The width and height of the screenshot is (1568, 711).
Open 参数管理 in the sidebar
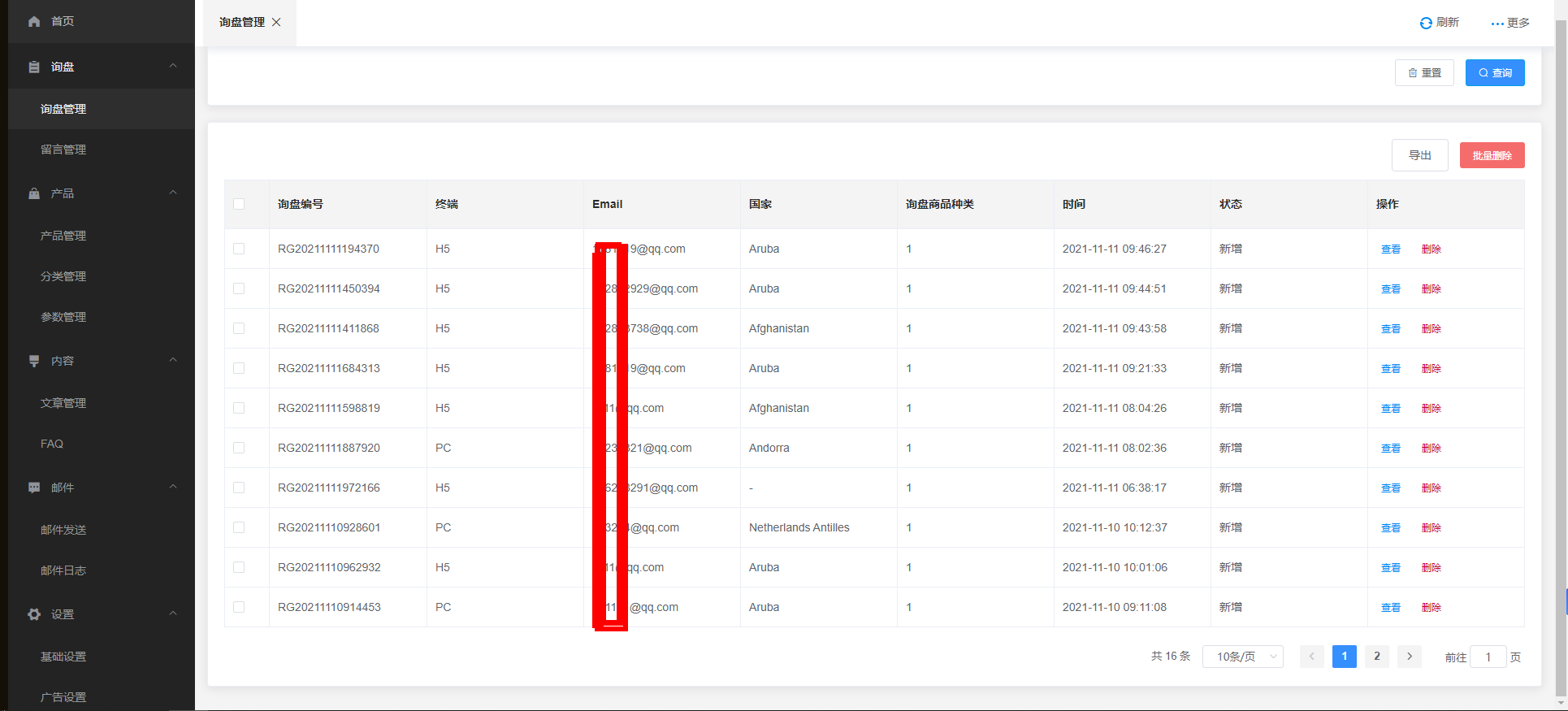[x=102, y=317]
